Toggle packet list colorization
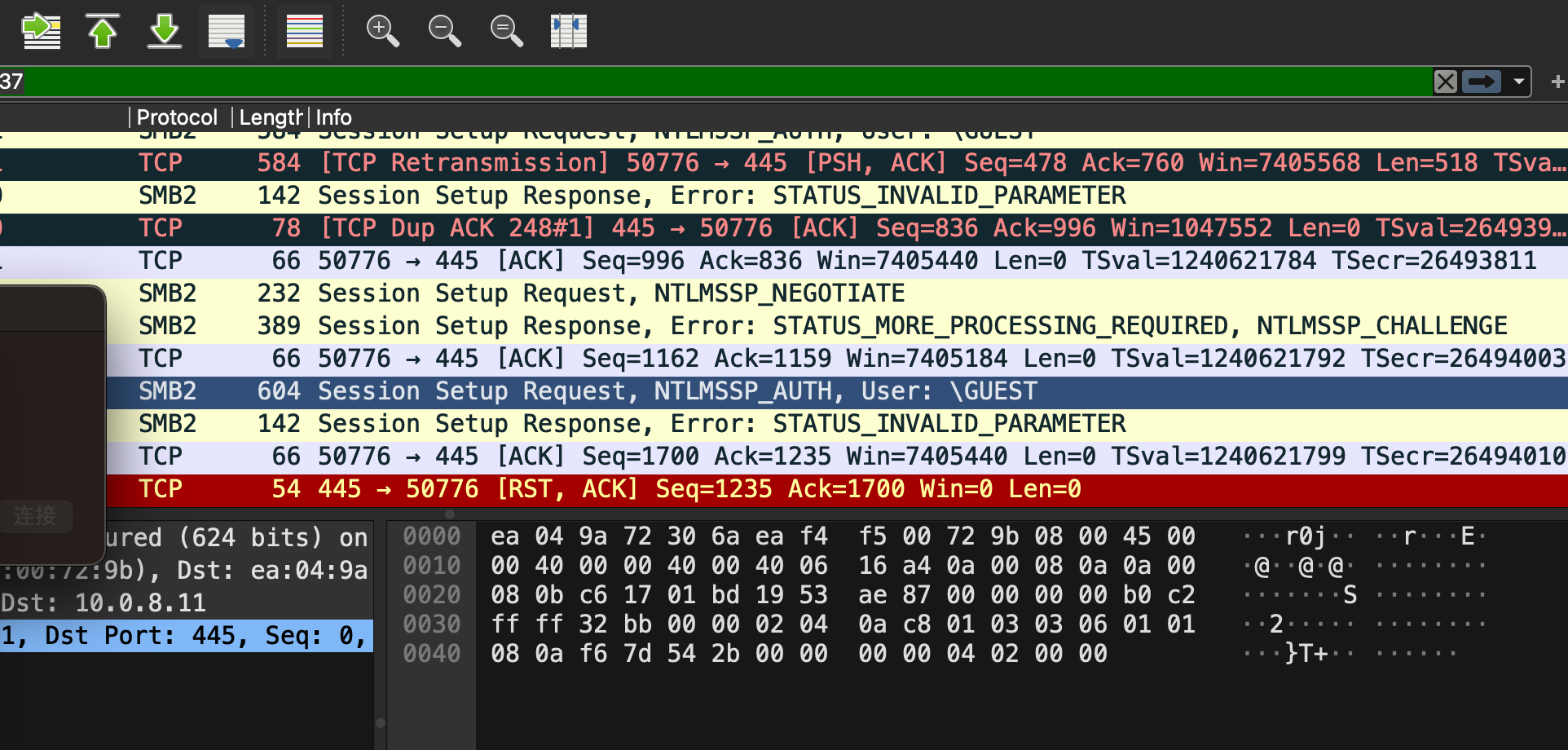1568x750 pixels. pyautogui.click(x=305, y=32)
